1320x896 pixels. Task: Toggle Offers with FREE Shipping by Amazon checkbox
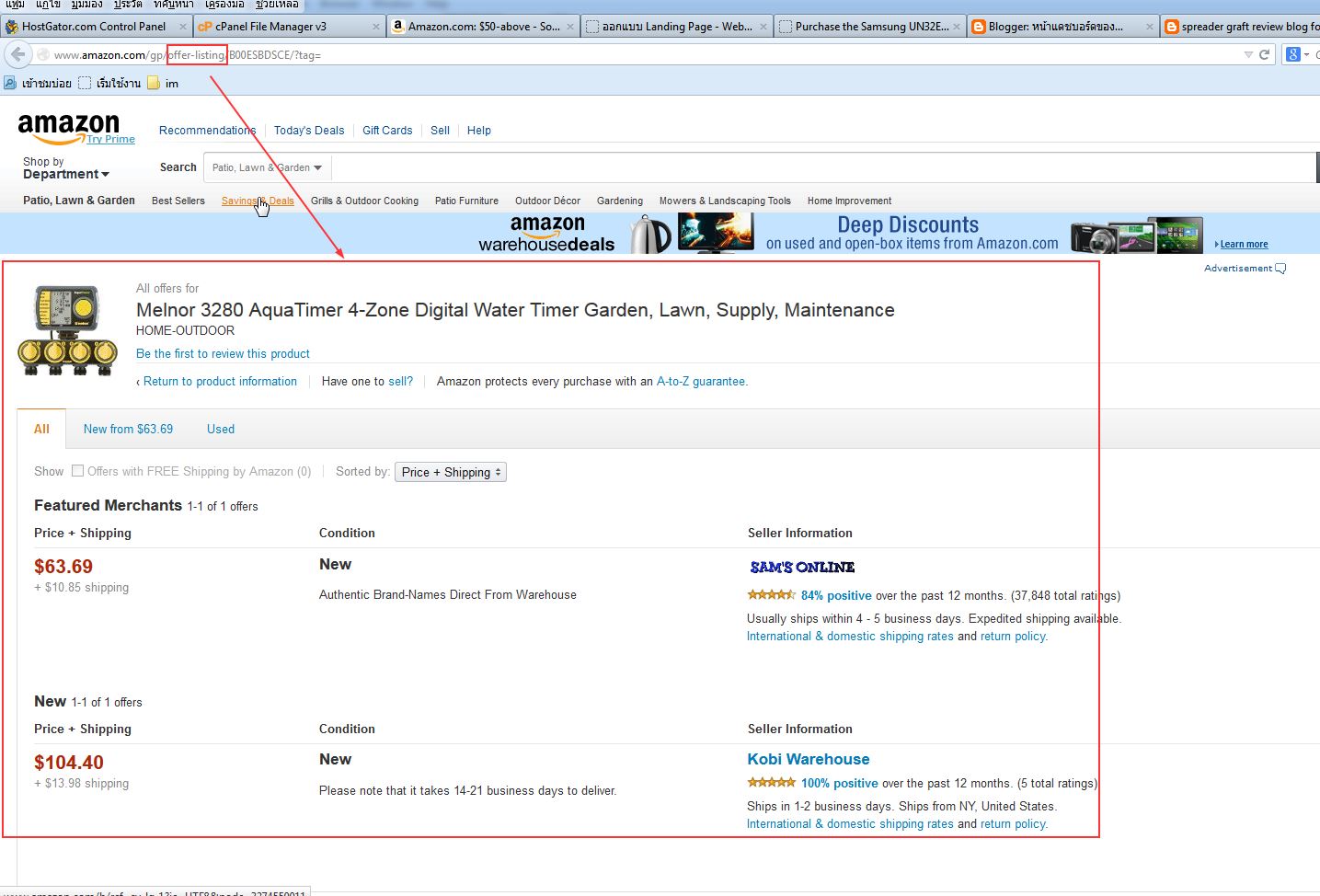tap(78, 471)
